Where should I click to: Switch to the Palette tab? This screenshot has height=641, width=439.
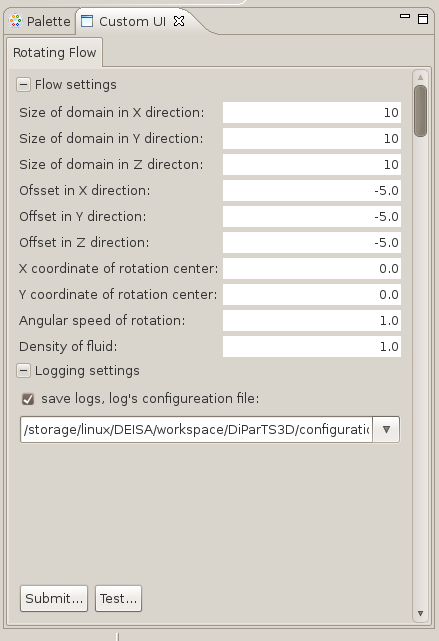40,21
